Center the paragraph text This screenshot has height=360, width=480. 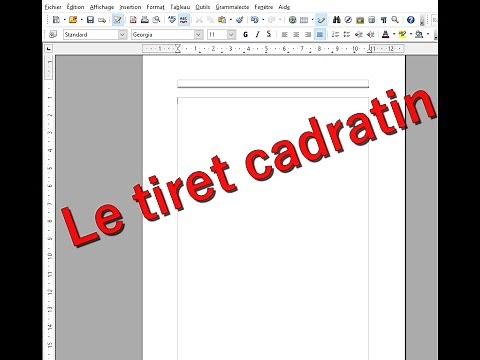tap(296, 34)
